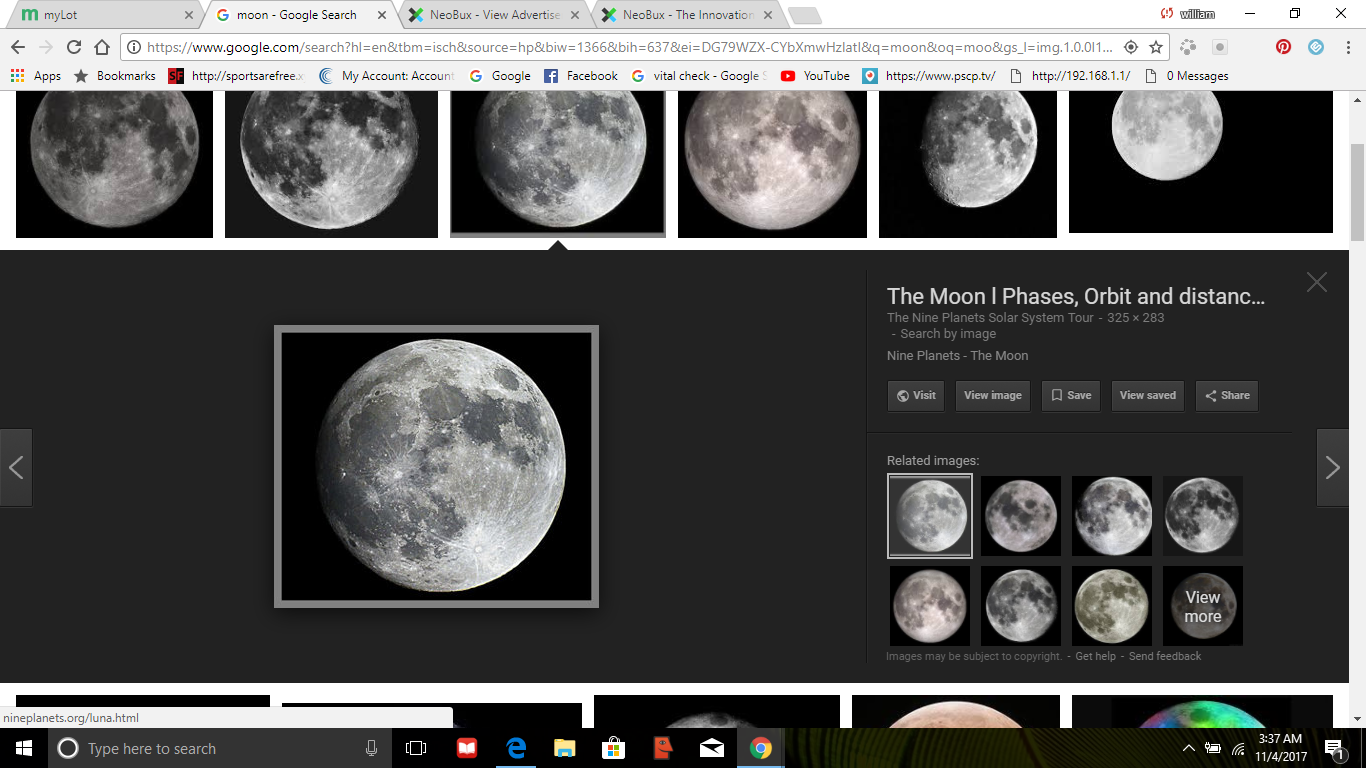
Task: Open the Google bookmark
Action: 500,76
